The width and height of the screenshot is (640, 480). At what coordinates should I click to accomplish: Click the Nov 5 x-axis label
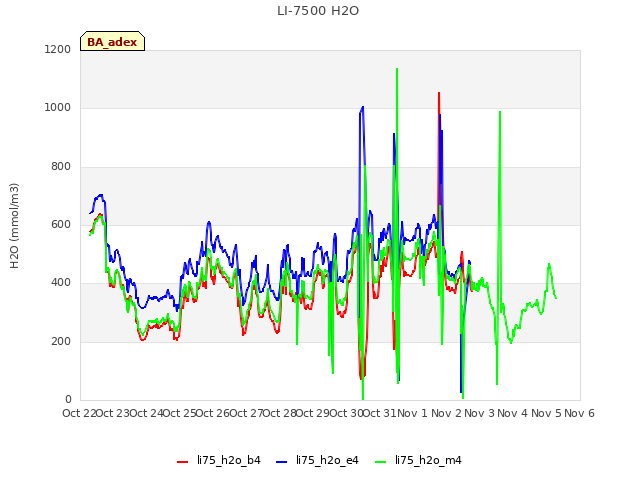coord(546,413)
